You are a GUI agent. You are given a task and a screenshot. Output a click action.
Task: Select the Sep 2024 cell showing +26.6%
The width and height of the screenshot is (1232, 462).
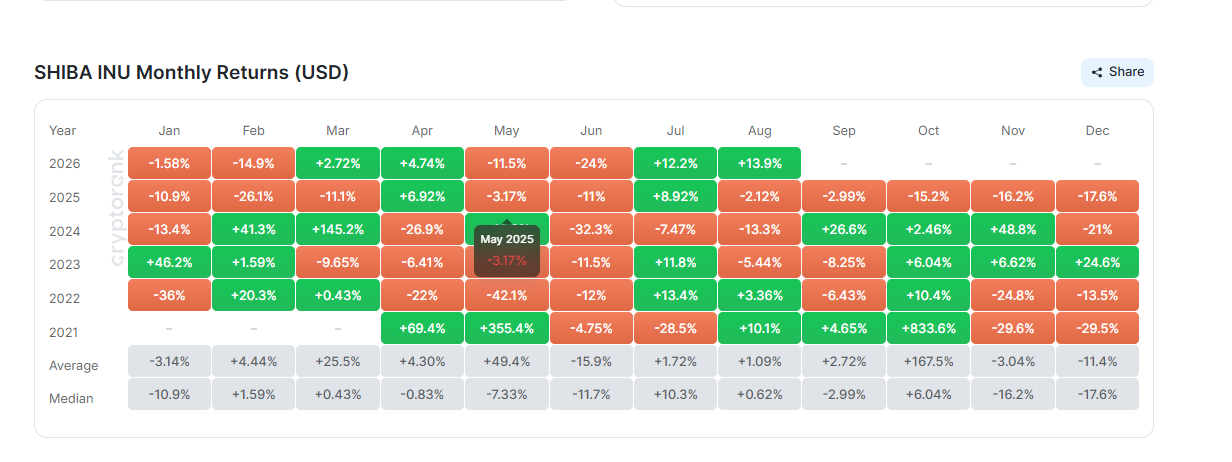[844, 231]
